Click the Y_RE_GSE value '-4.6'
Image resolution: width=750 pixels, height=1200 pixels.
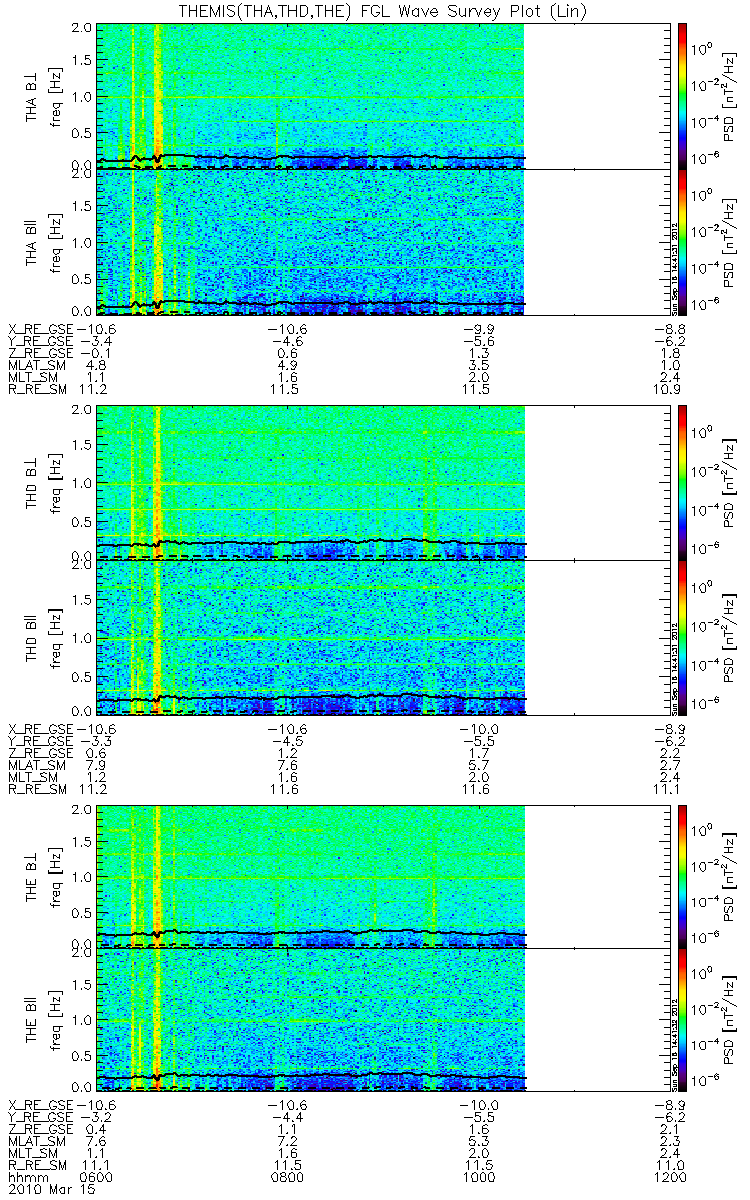point(288,340)
